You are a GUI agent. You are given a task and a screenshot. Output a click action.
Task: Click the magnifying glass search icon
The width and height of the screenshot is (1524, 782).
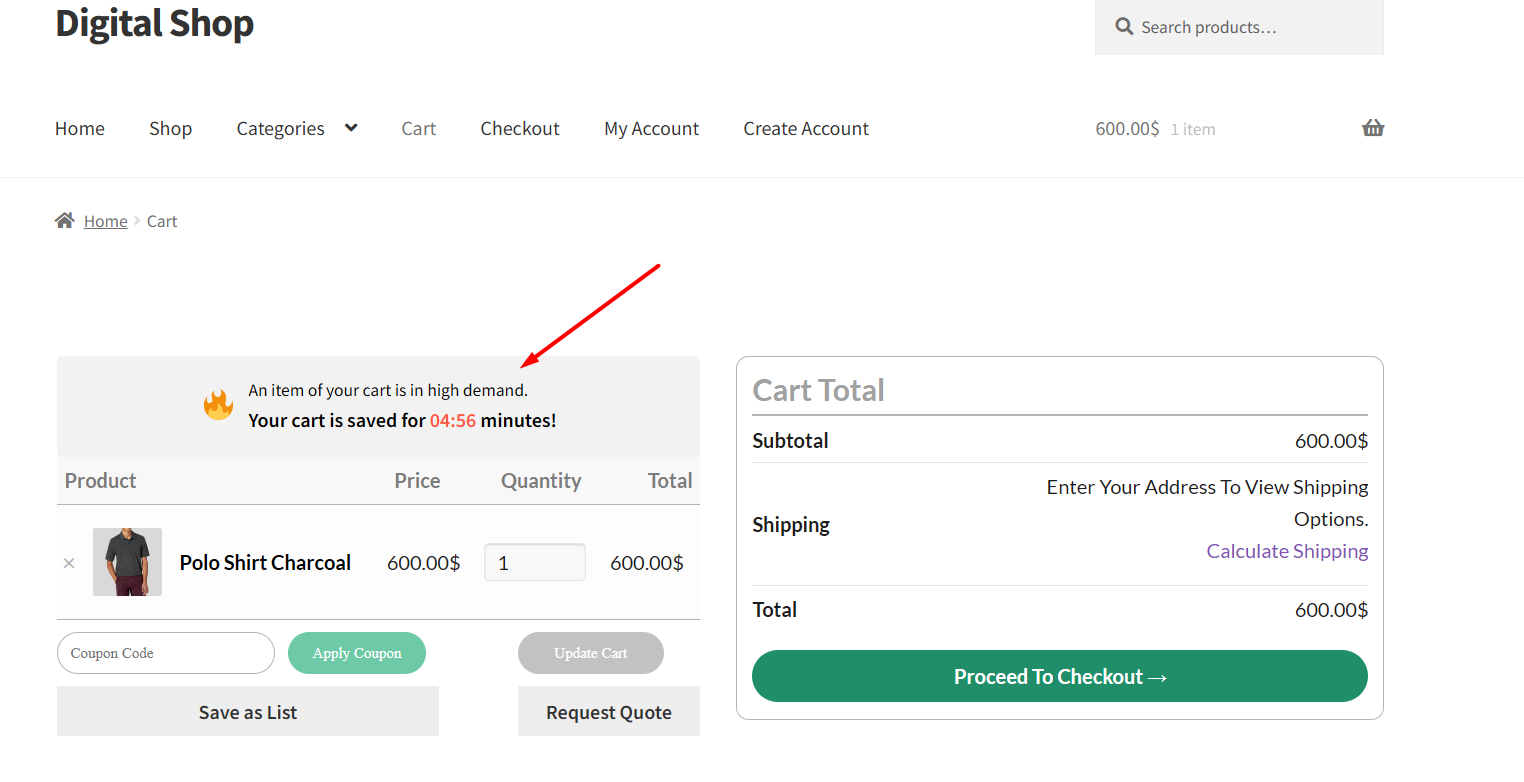point(1122,27)
